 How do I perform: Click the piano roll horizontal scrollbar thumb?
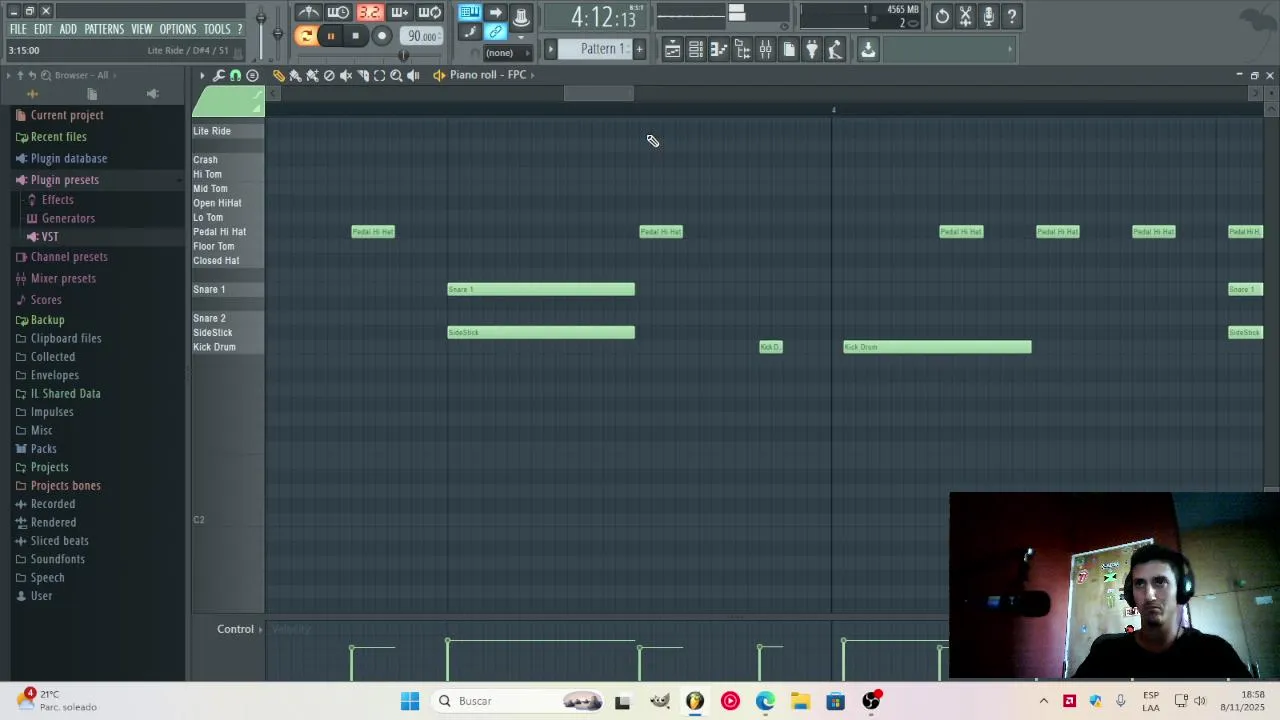(x=598, y=94)
